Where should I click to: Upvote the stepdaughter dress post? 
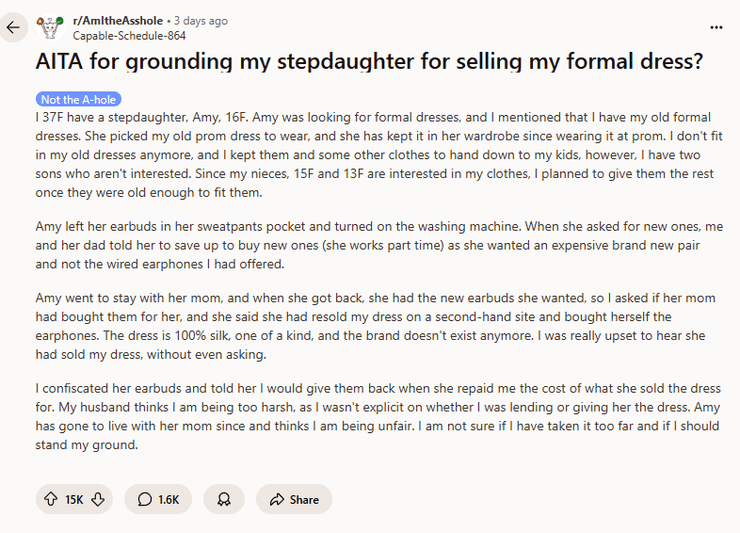pos(50,499)
